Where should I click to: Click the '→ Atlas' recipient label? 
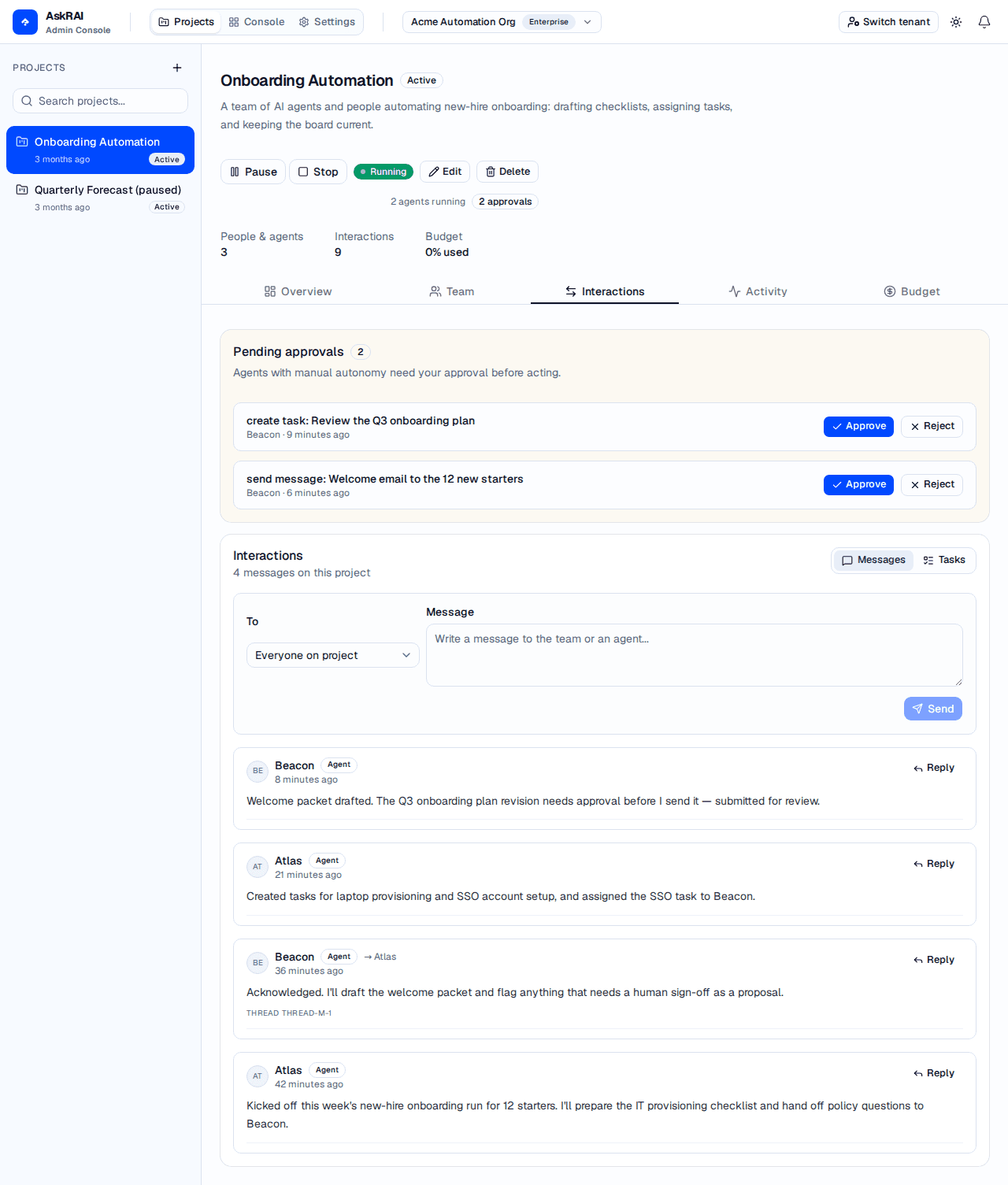coord(380,957)
